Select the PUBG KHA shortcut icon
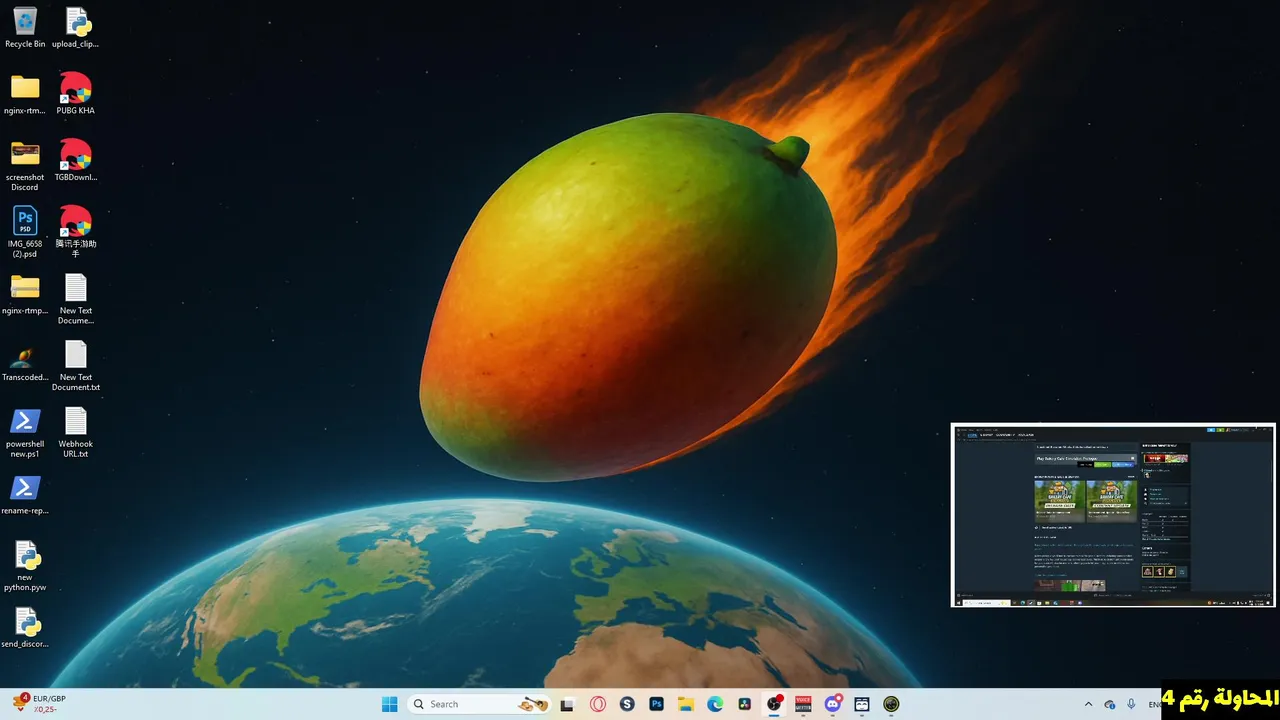This screenshot has height=720, width=1280. [76, 94]
